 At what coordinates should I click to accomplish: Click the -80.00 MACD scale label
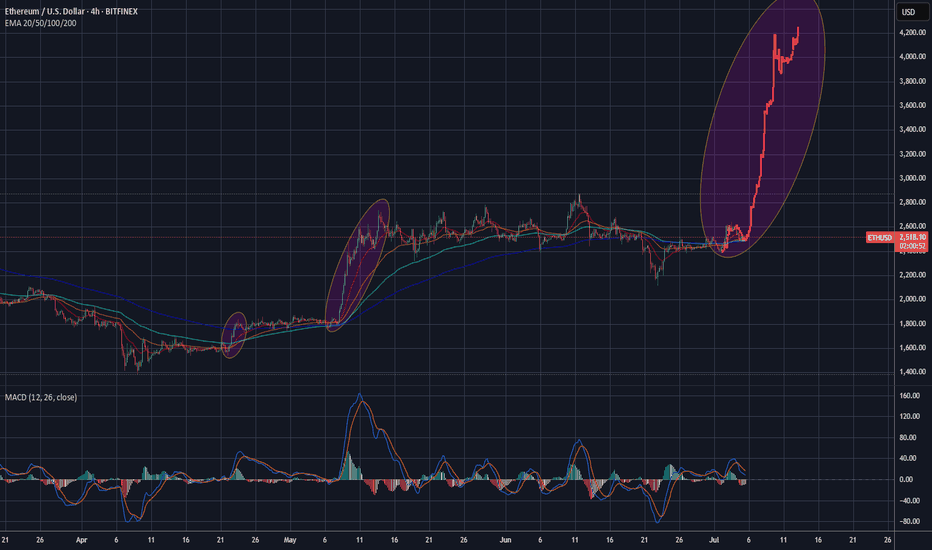909,521
